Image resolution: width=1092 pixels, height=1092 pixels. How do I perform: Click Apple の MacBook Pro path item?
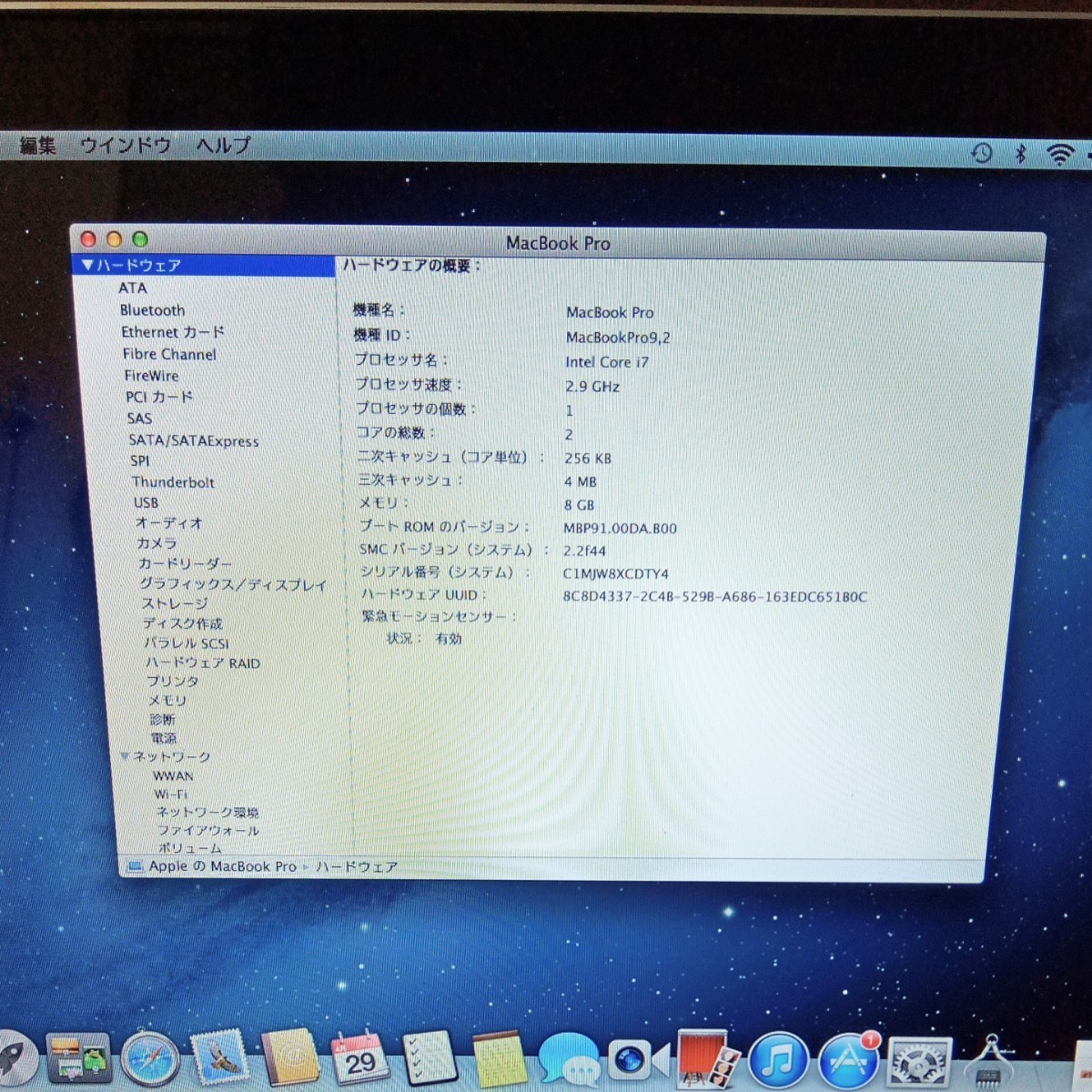click(223, 866)
